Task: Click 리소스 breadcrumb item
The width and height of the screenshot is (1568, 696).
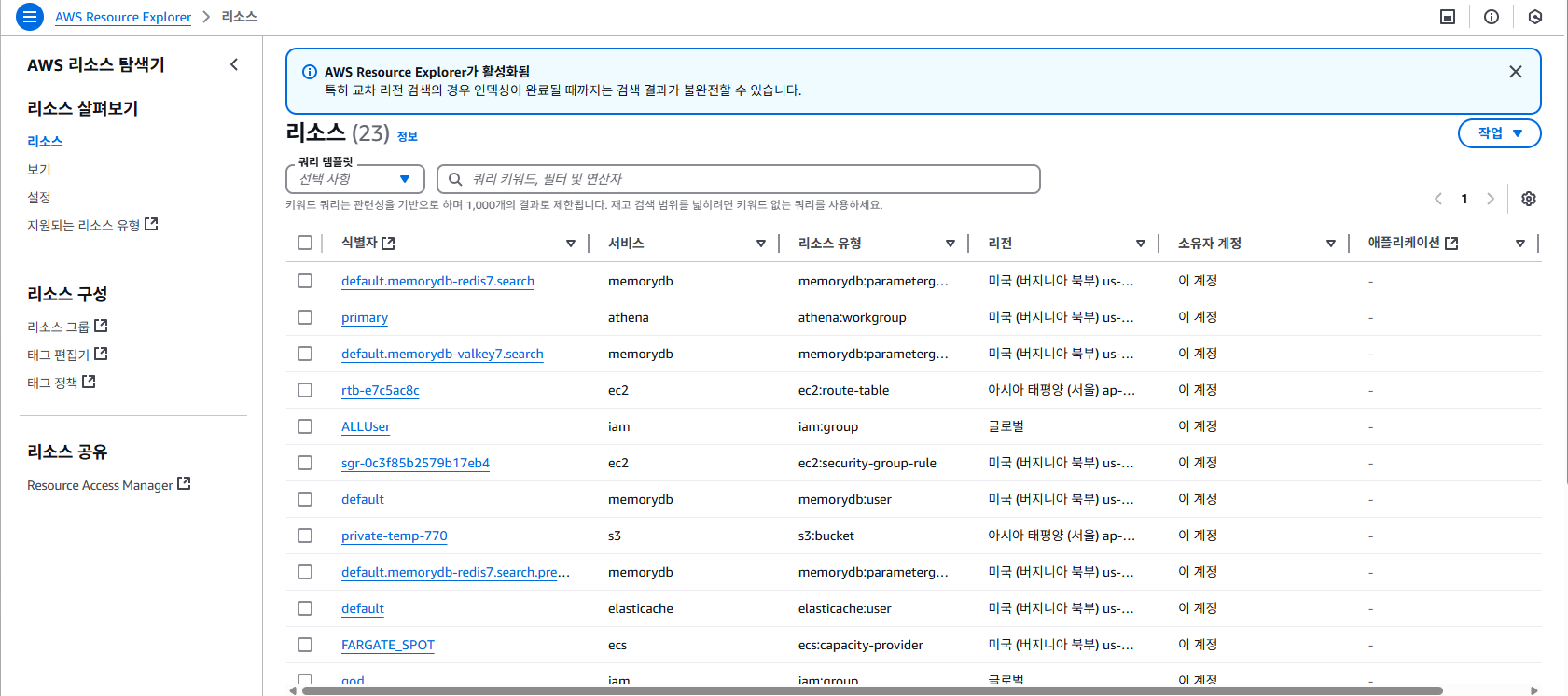Action: 239,17
